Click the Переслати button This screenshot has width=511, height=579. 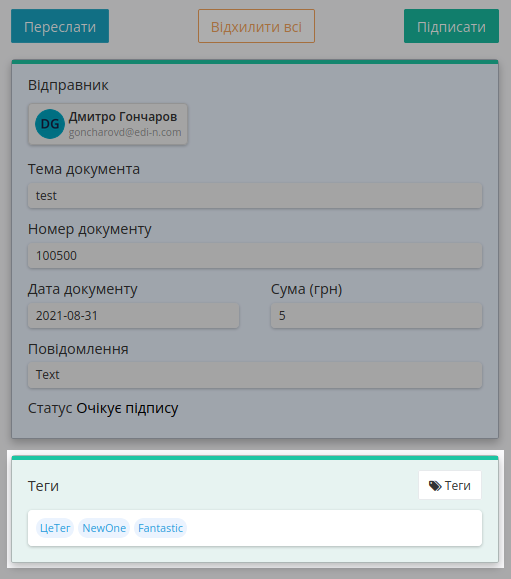click(x=60, y=26)
